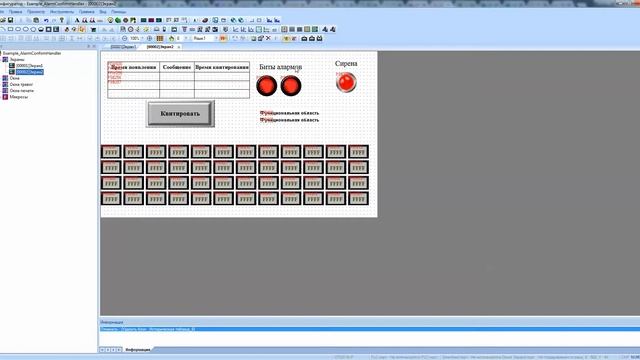
Task: Select the Сирена lamp on canvas
Action: point(346,82)
